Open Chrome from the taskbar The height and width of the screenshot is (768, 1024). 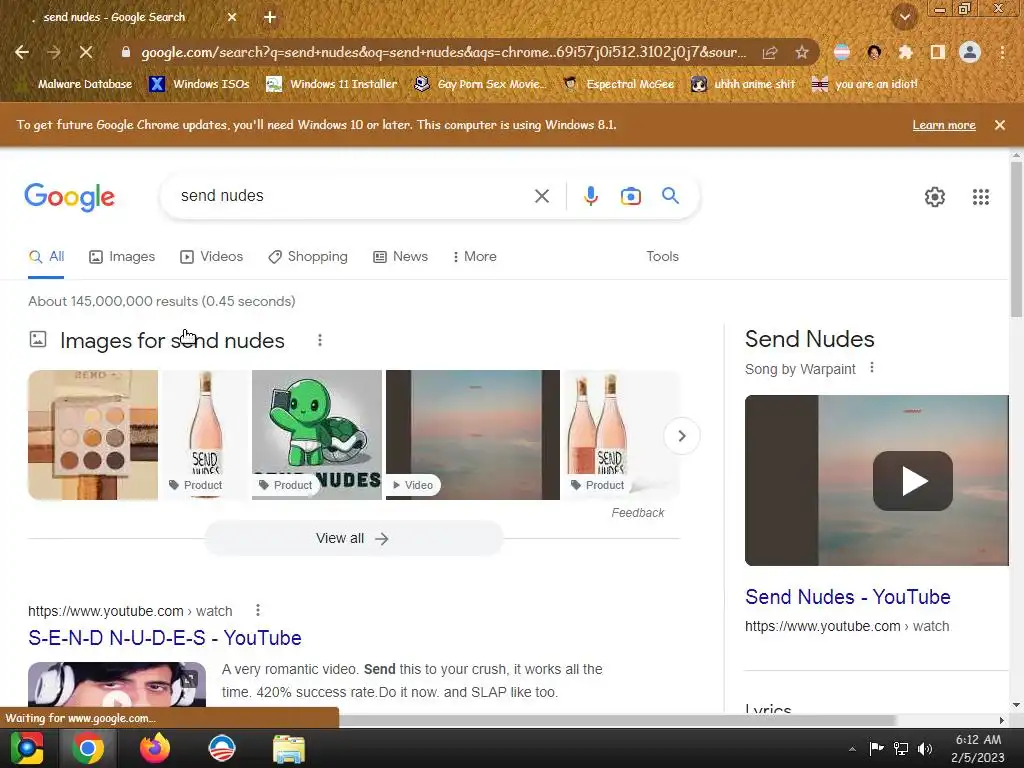88,748
